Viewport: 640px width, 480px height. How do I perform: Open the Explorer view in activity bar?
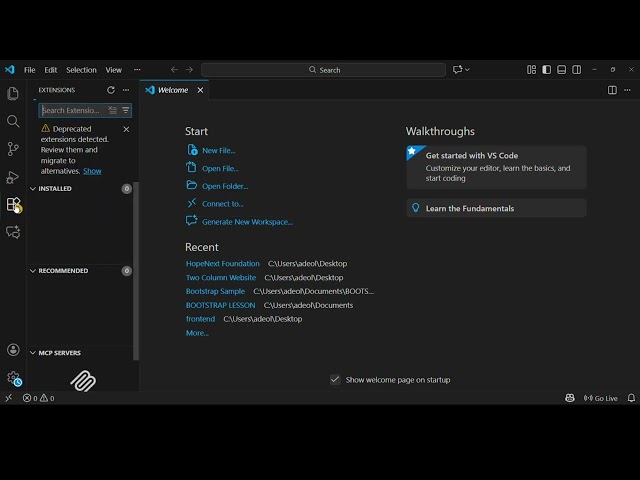pos(13,93)
